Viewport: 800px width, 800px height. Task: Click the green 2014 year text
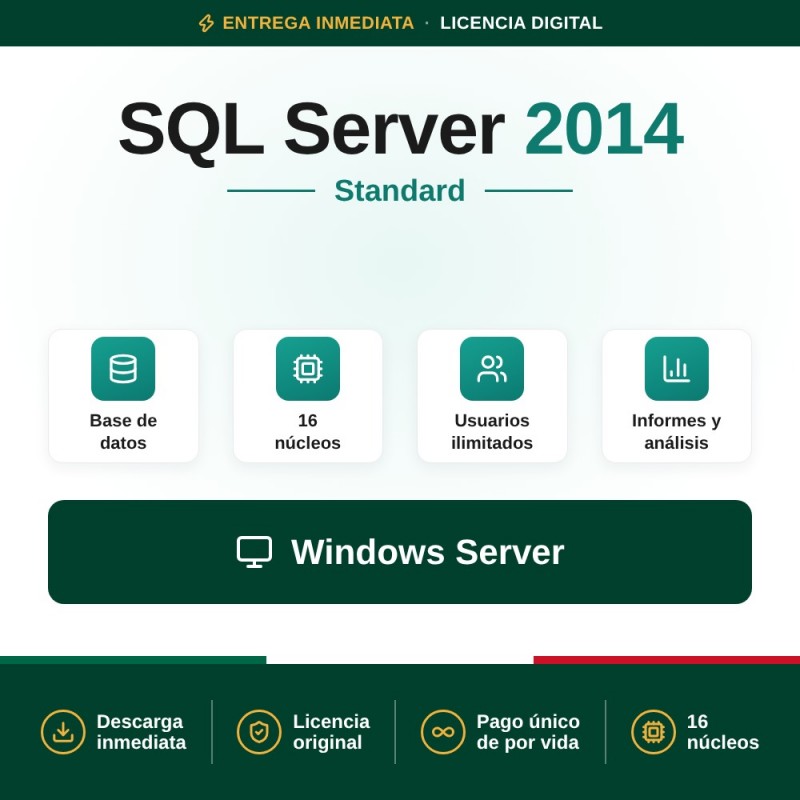pos(604,129)
